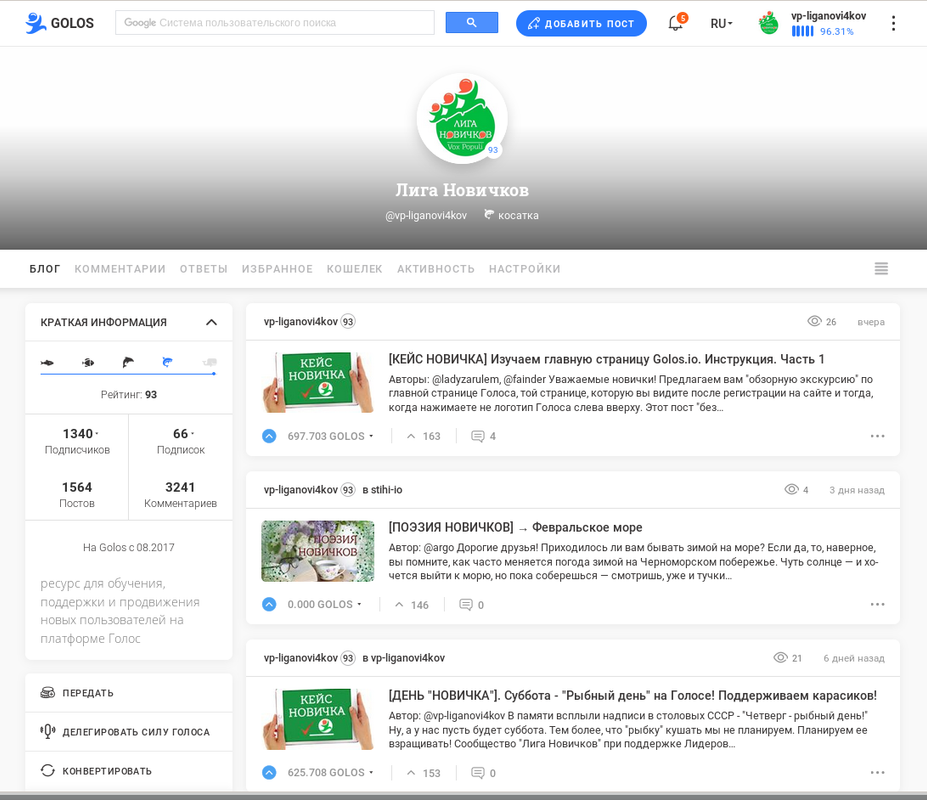
Task: Click views eye icon showing 26
Action: (x=814, y=321)
